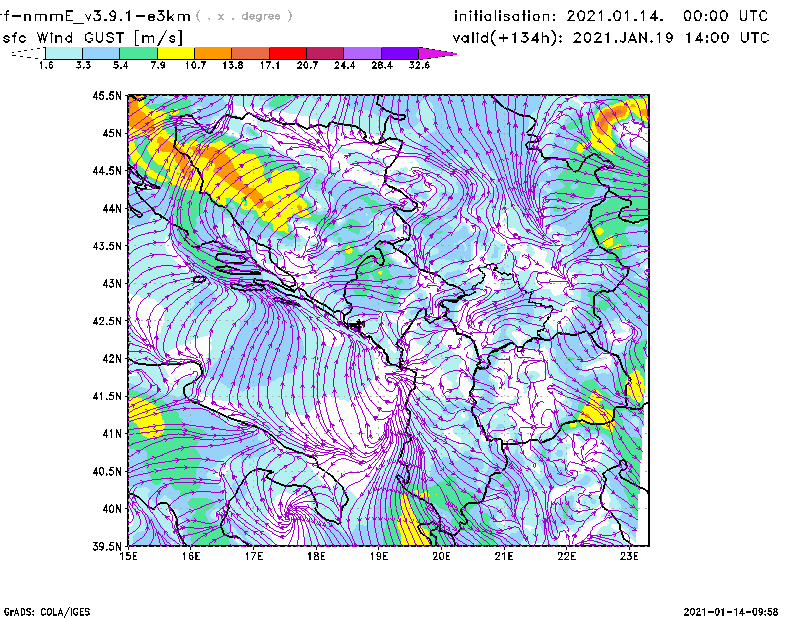Click the "15E" longitude label
The width and height of the screenshot is (800, 618).
(128, 557)
